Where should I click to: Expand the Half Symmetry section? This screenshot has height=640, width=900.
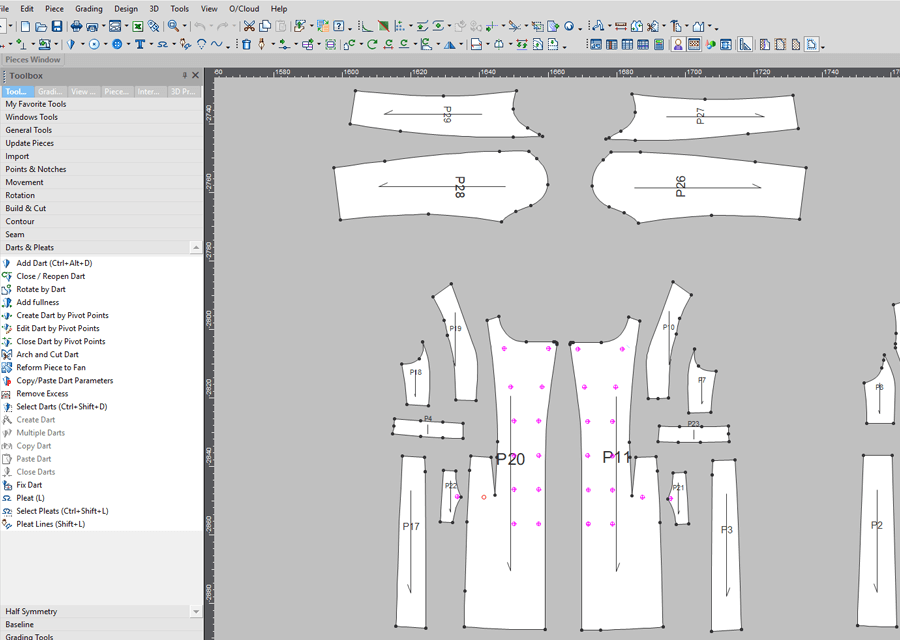point(195,611)
